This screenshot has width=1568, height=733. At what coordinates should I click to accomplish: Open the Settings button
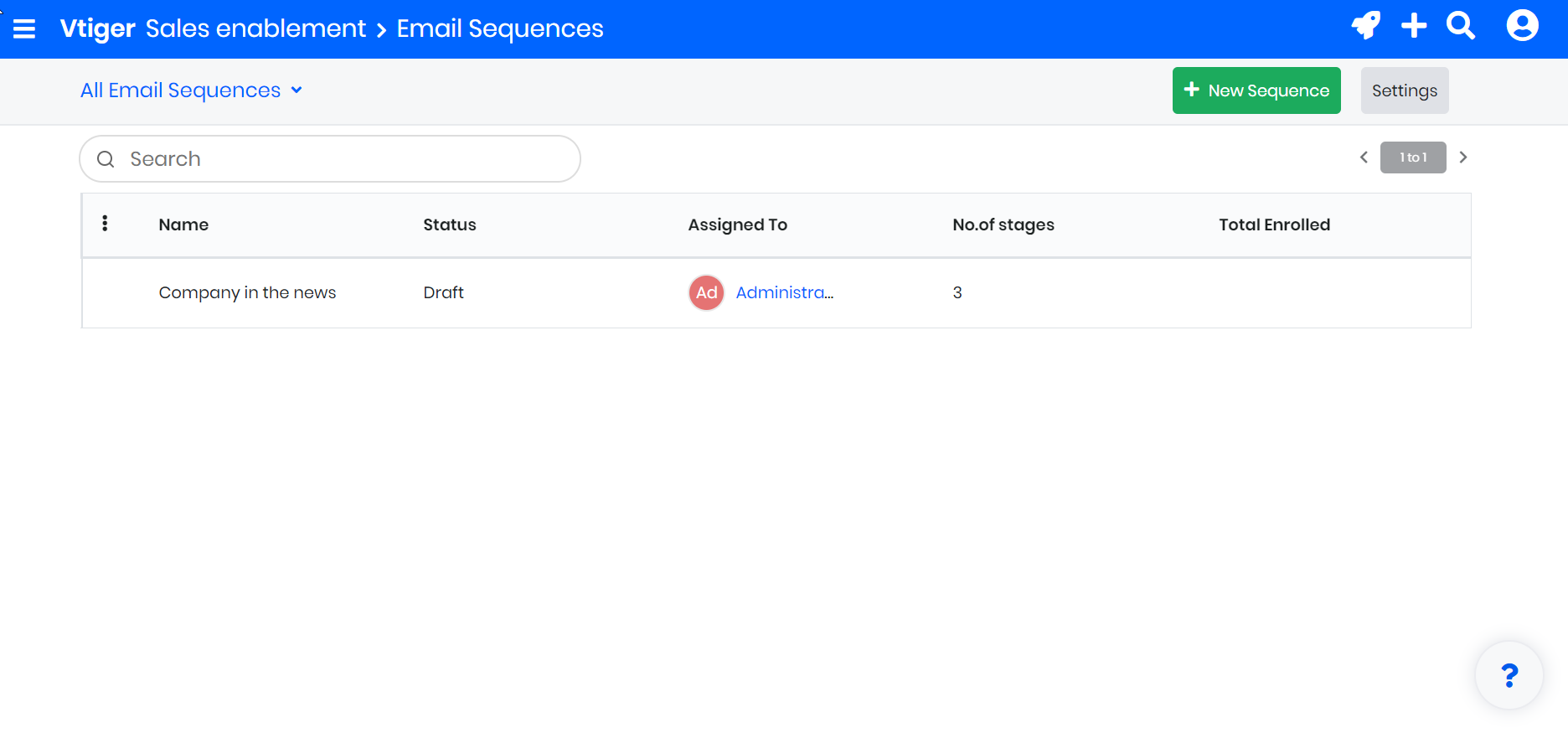tap(1404, 90)
